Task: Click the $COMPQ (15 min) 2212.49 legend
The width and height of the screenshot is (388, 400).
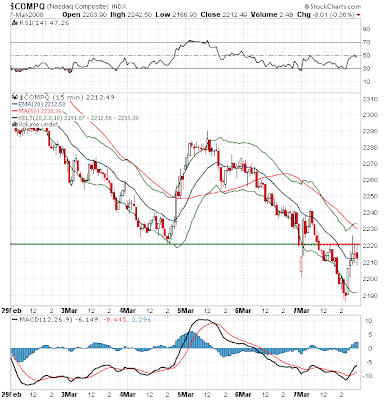Action: 66,97
